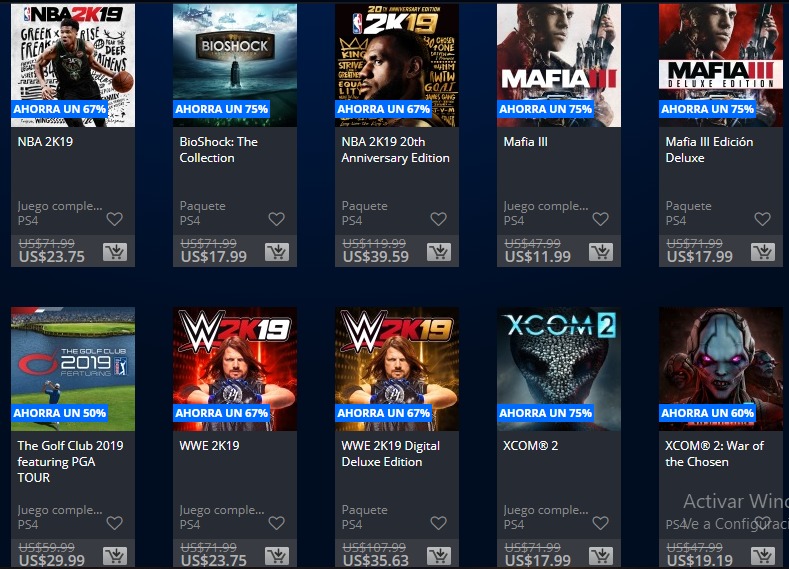Open the Mafia III Edición Deluxe title link

(x=709, y=149)
